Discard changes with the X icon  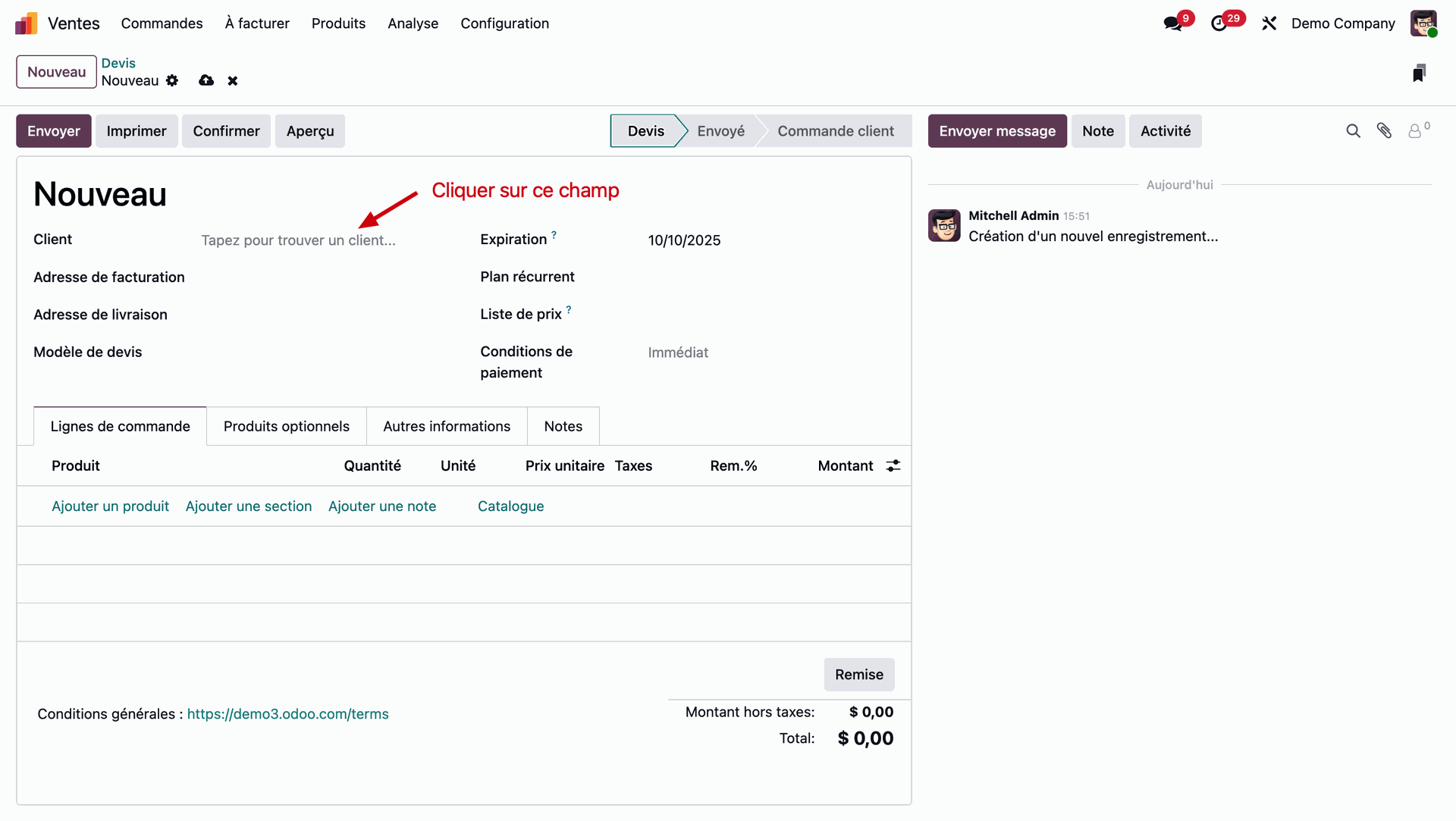tap(233, 80)
